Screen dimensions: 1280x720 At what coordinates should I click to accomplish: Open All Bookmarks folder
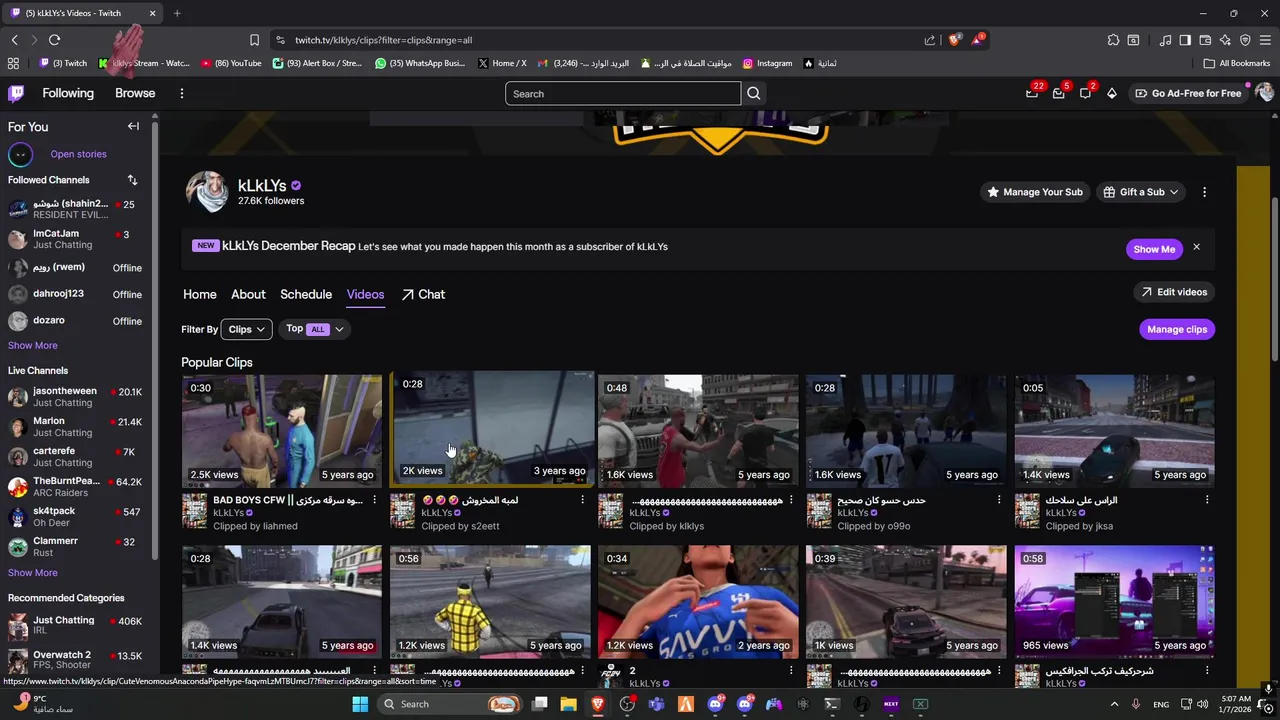point(1237,63)
